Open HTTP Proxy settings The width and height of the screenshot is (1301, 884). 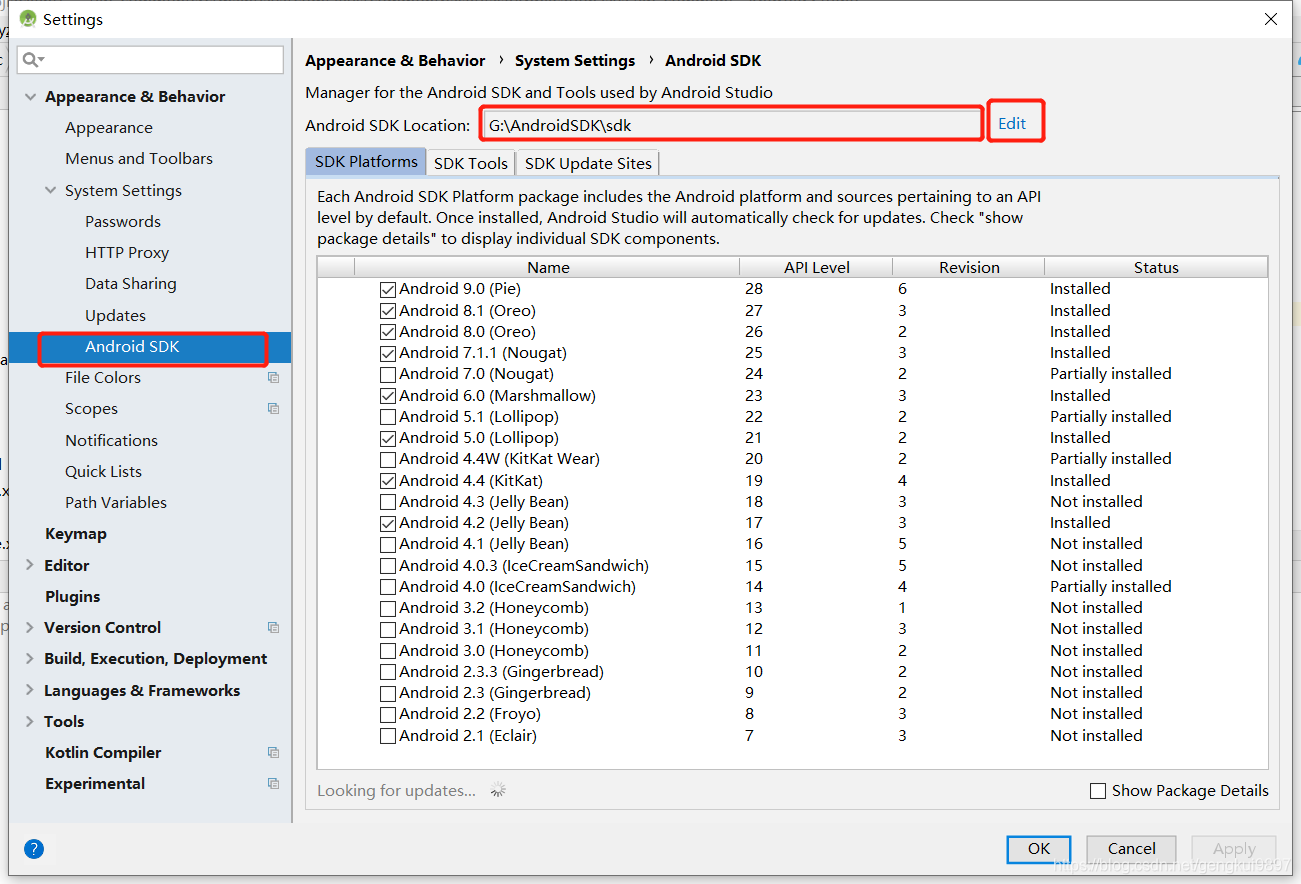click(x=127, y=253)
